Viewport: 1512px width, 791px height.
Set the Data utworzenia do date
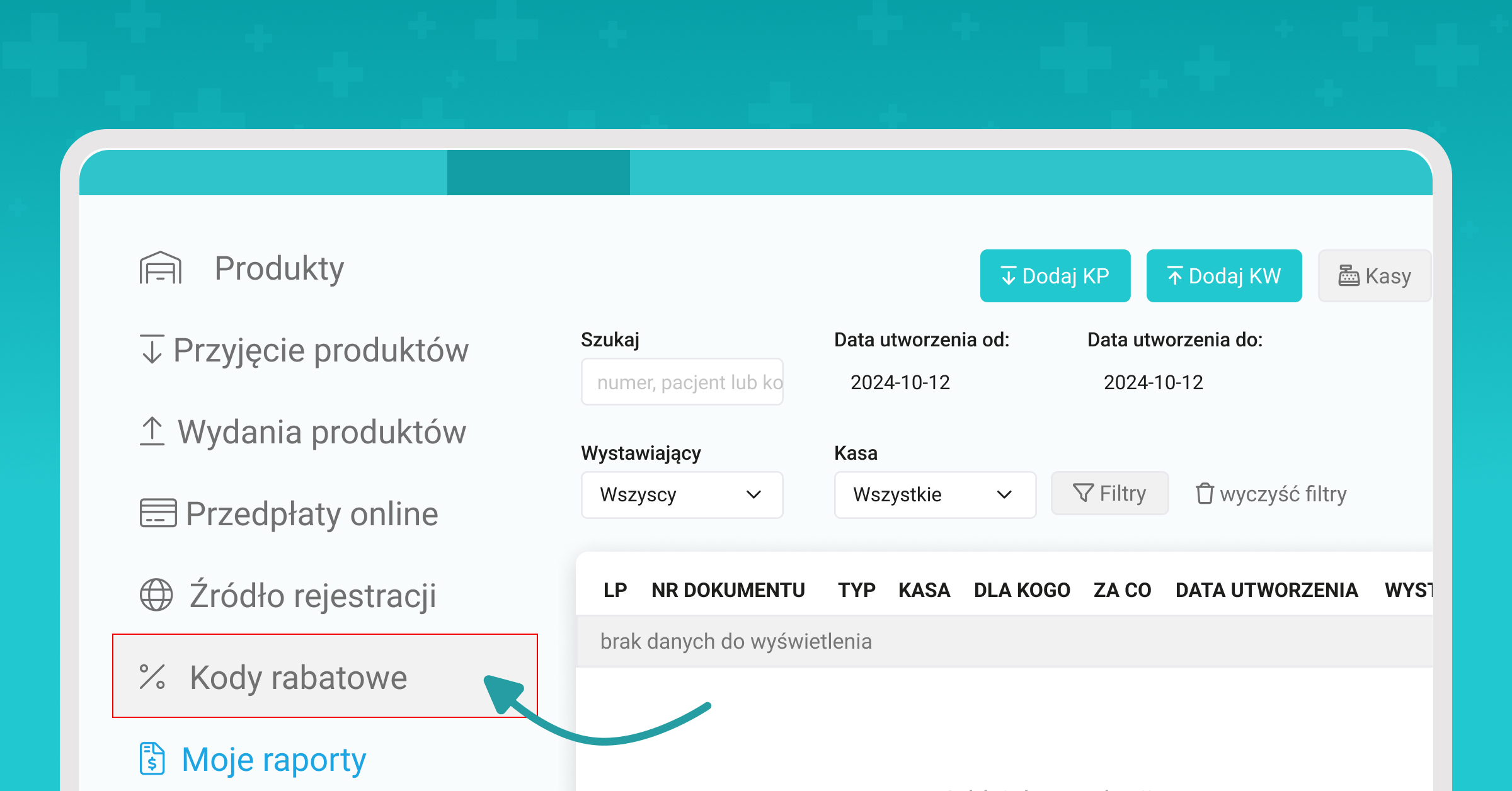(x=1154, y=382)
